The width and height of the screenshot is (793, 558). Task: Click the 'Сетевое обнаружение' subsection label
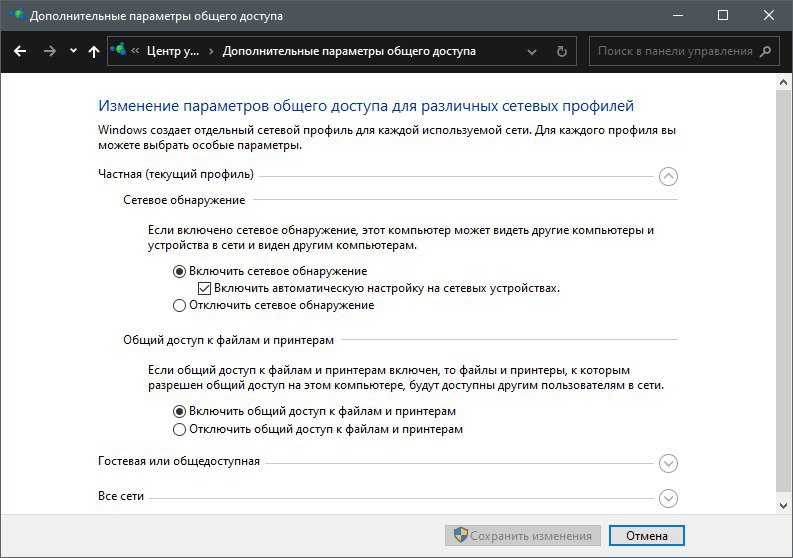184,200
